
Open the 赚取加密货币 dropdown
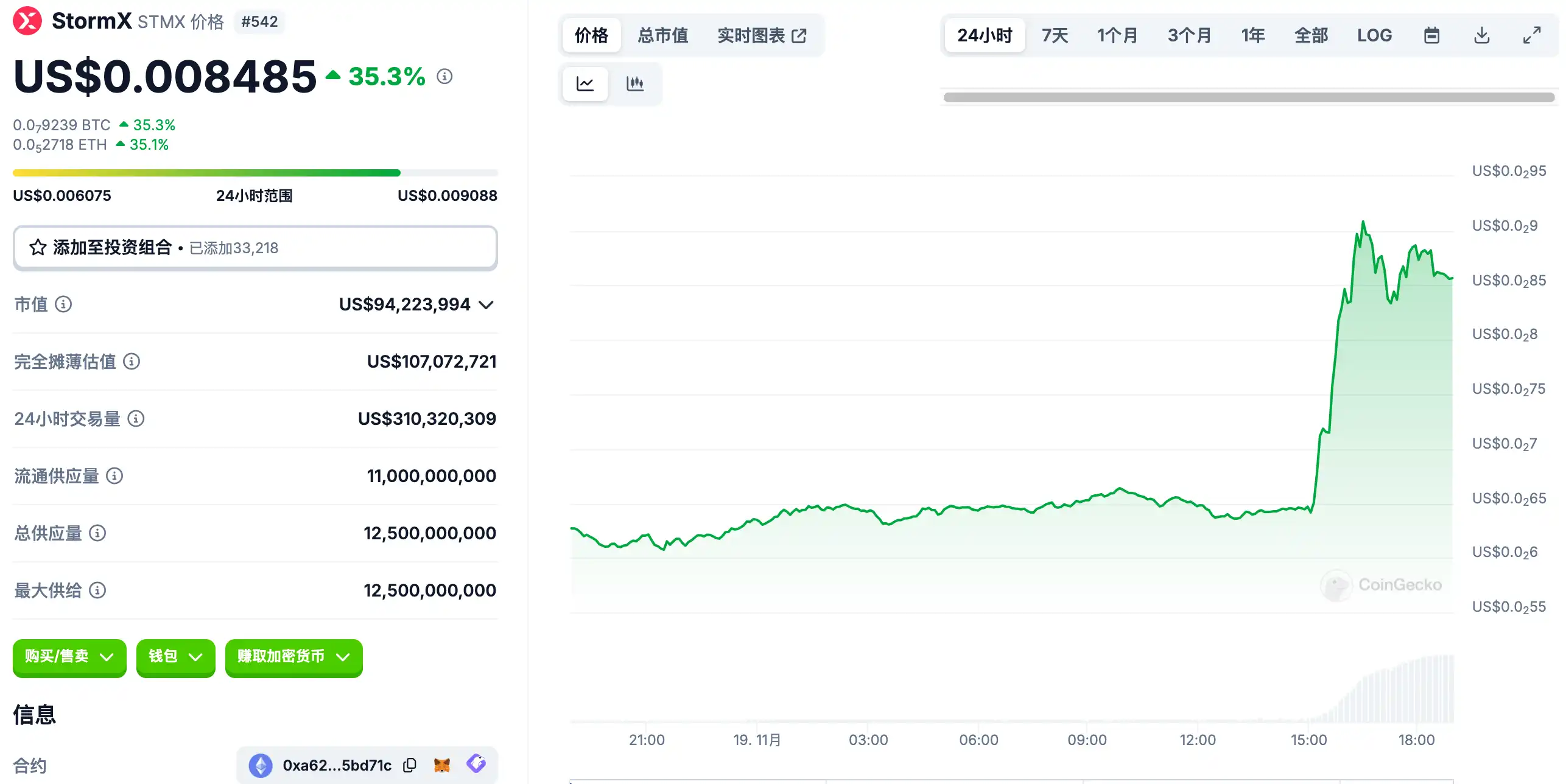pyautogui.click(x=293, y=657)
